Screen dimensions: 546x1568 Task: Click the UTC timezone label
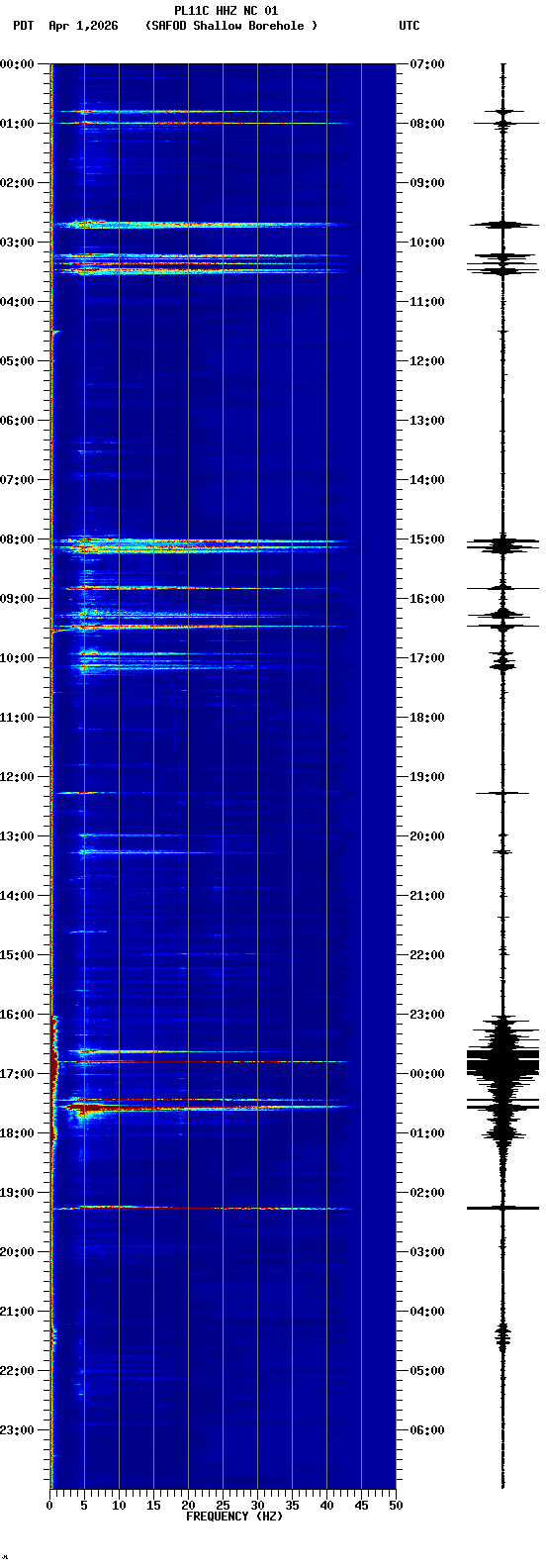tap(409, 26)
